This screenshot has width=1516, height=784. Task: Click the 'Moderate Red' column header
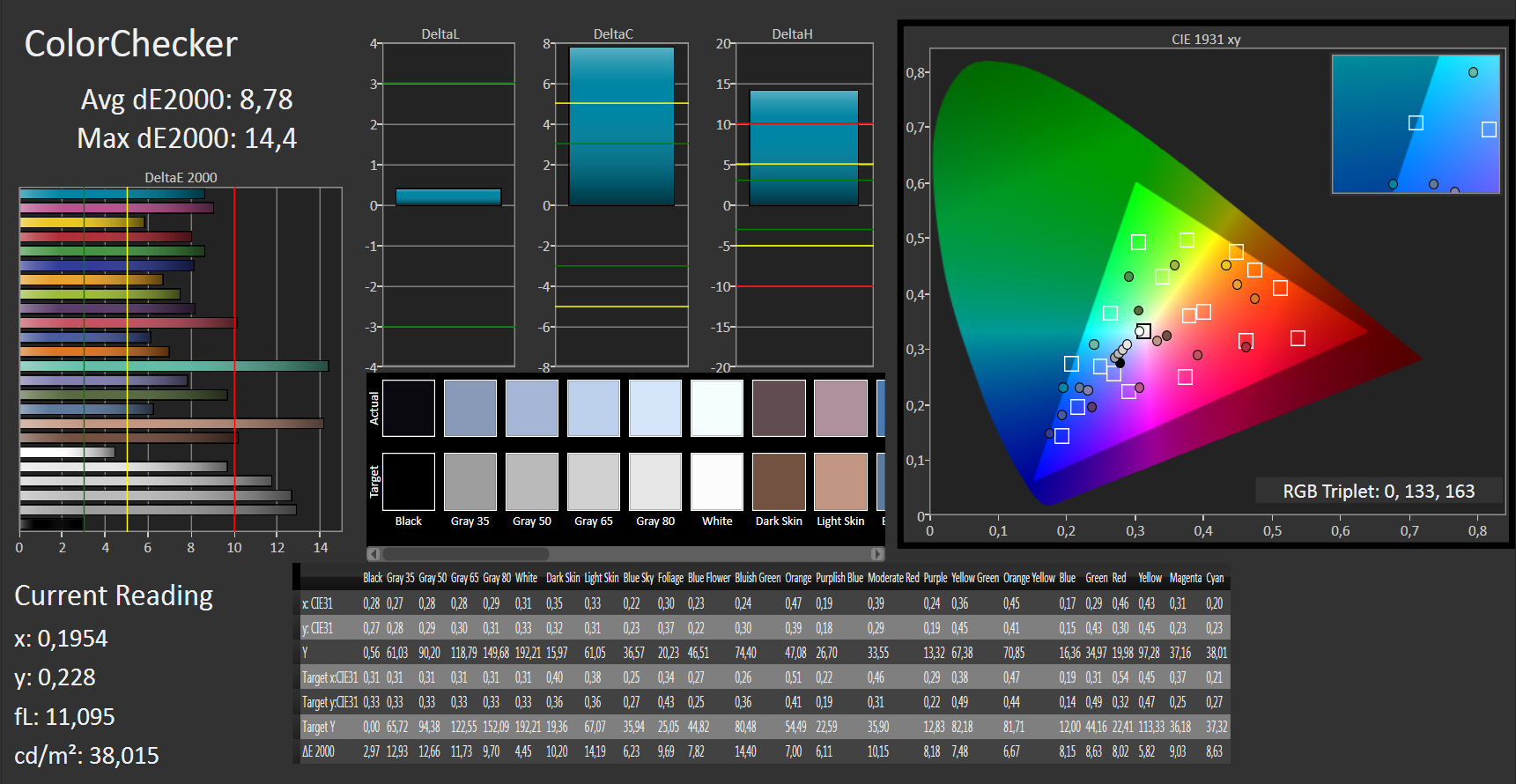pos(893,578)
